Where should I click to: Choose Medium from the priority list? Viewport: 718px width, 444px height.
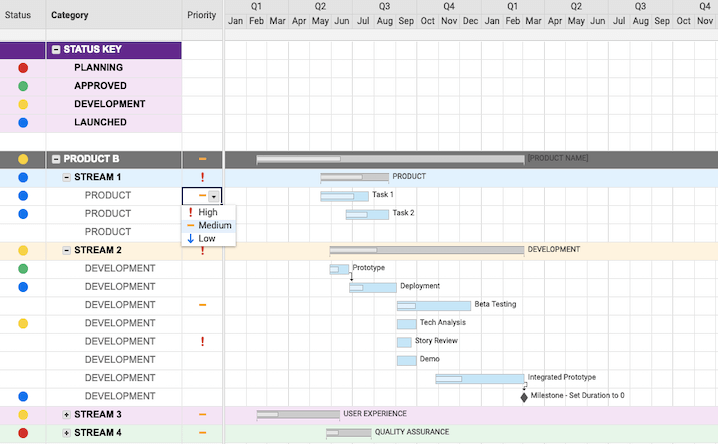click(214, 226)
